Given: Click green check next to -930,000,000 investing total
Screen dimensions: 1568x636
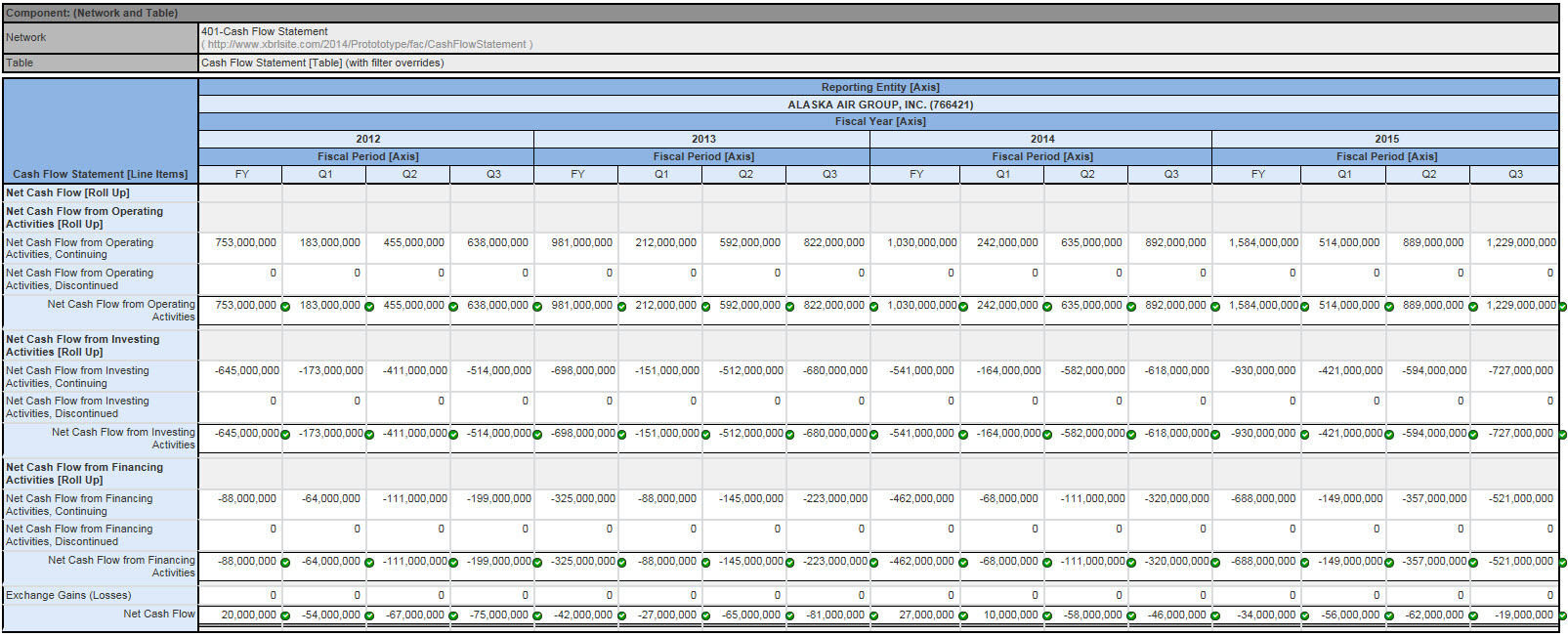Looking at the screenshot, I should click(1304, 435).
